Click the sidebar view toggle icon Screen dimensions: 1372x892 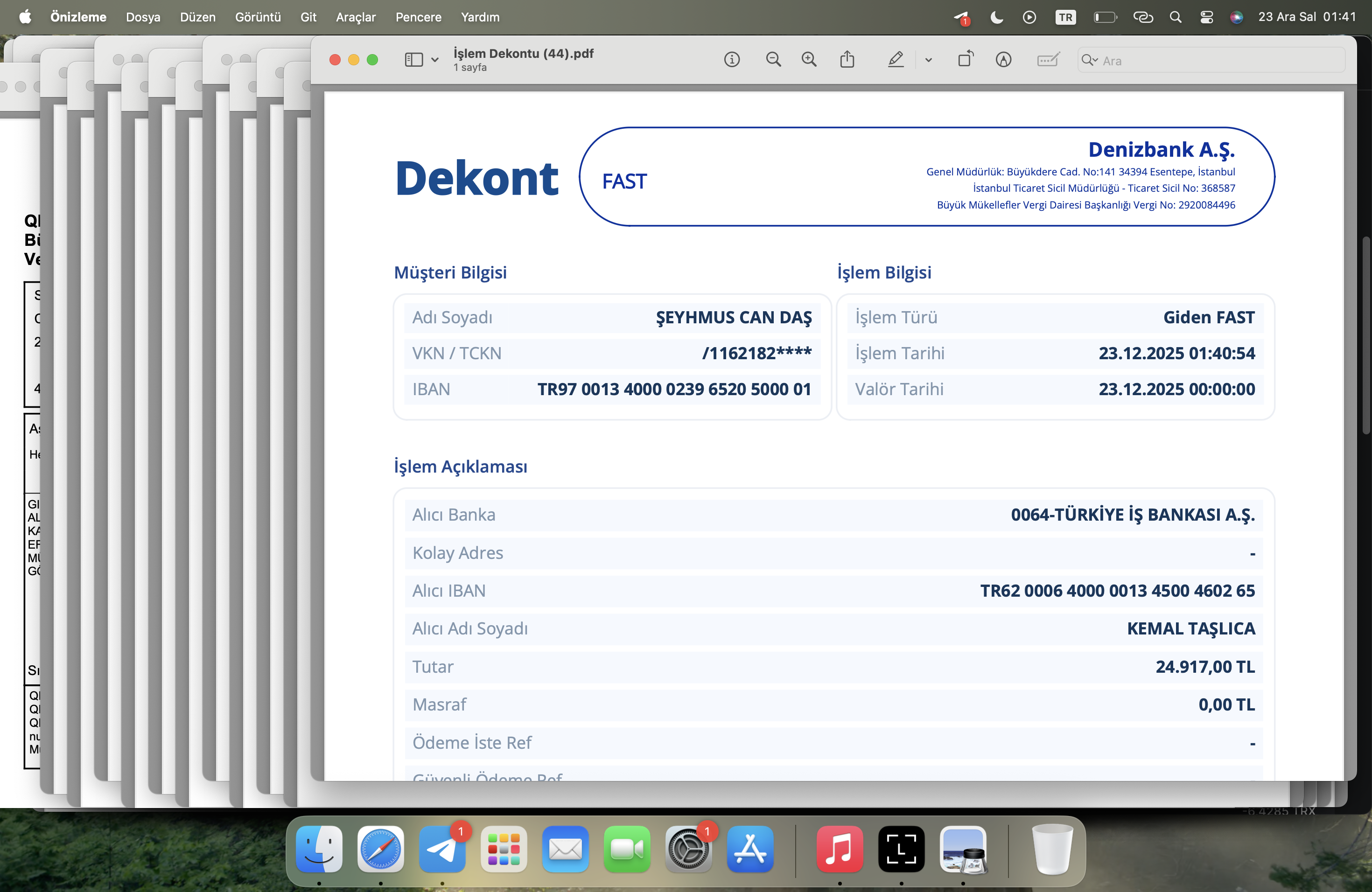point(413,60)
